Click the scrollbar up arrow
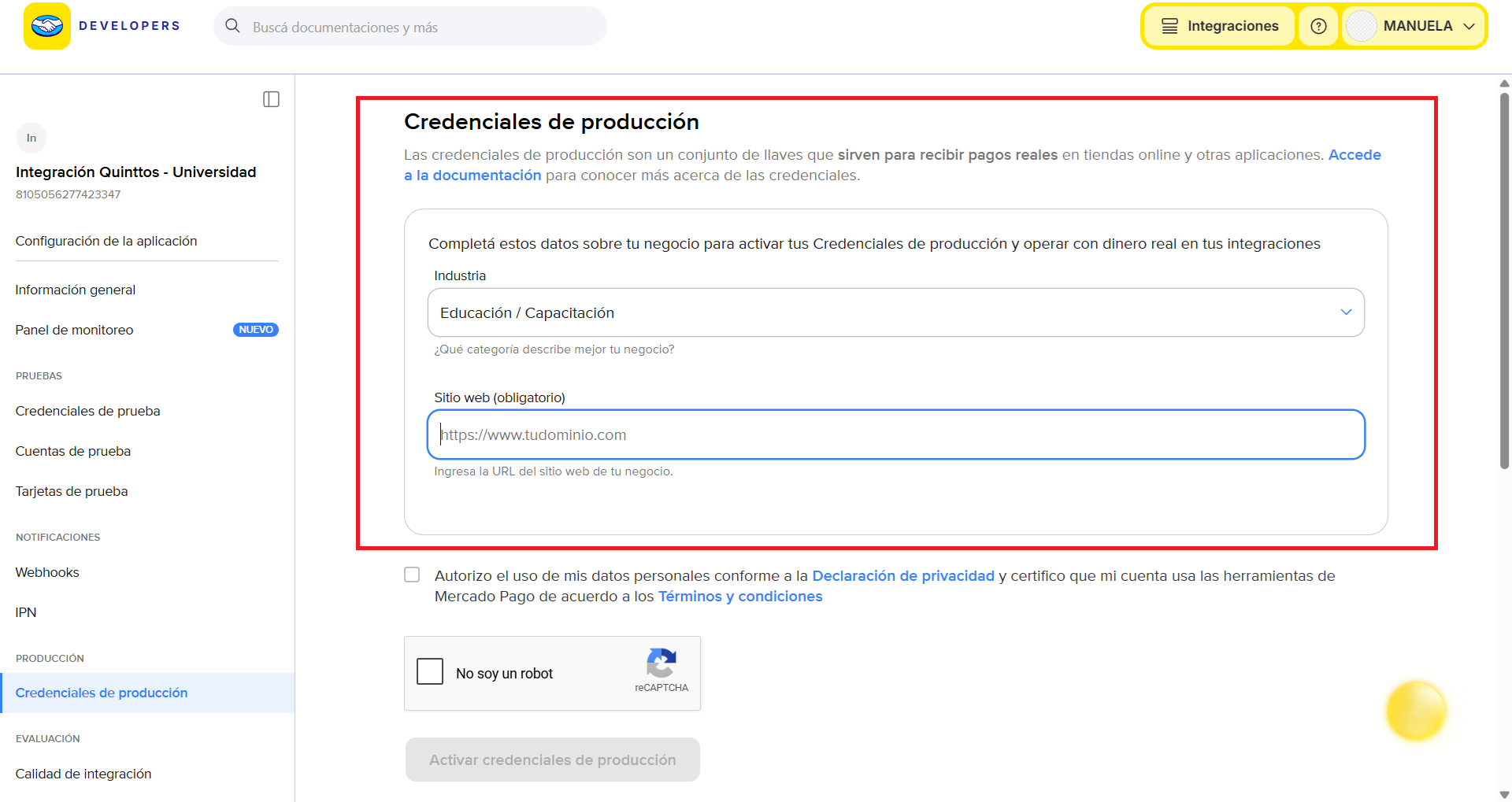Image resolution: width=1512 pixels, height=802 pixels. [x=1505, y=83]
